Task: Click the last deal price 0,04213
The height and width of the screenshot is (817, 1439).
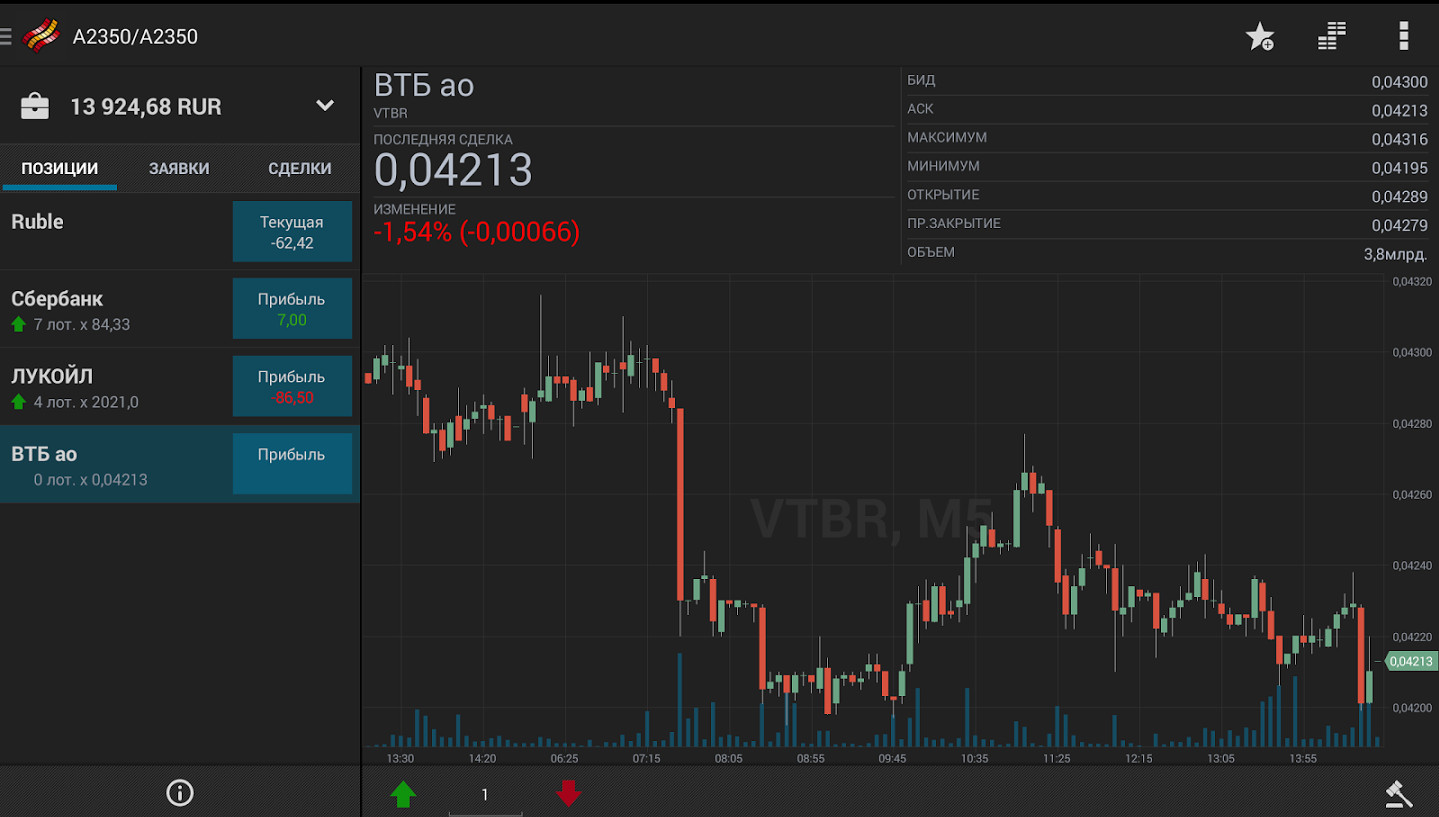Action: pos(453,170)
